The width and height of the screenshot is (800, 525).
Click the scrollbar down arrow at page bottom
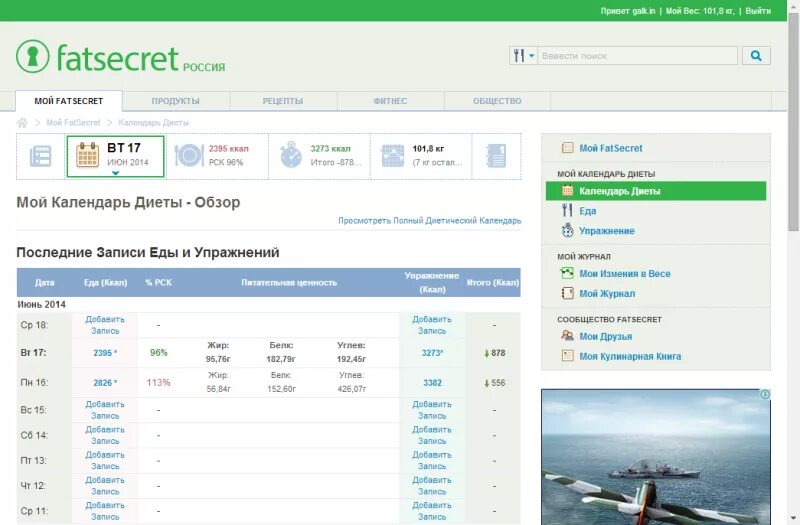[793, 519]
